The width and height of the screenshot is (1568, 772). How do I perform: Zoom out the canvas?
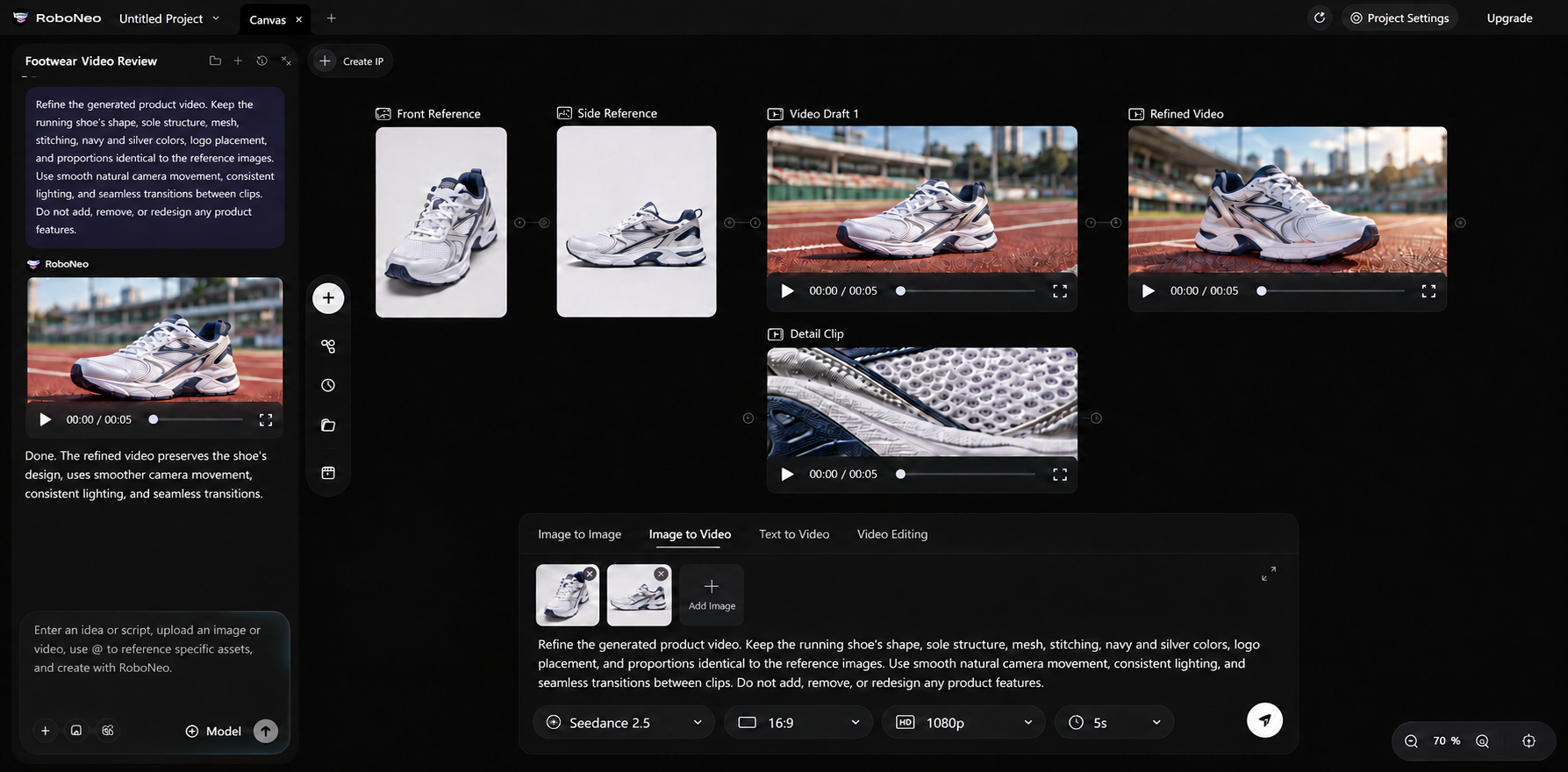coord(1411,741)
